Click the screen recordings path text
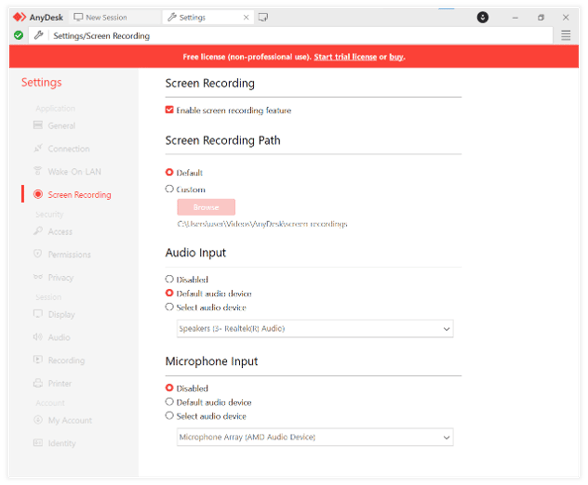 coord(262,224)
